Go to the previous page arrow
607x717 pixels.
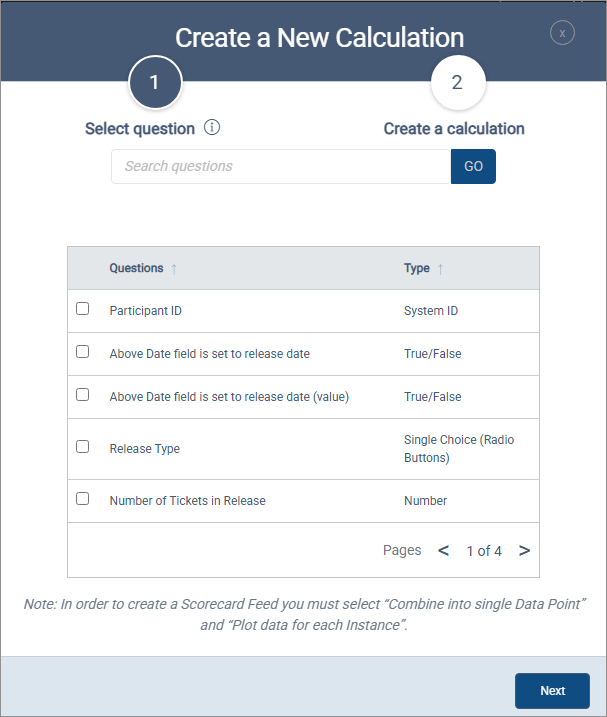444,550
